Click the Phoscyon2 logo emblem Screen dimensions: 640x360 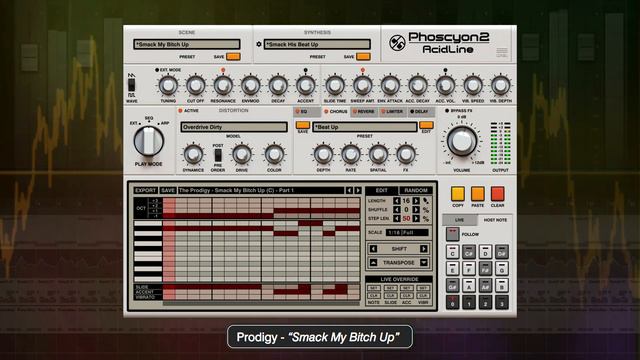[397, 43]
